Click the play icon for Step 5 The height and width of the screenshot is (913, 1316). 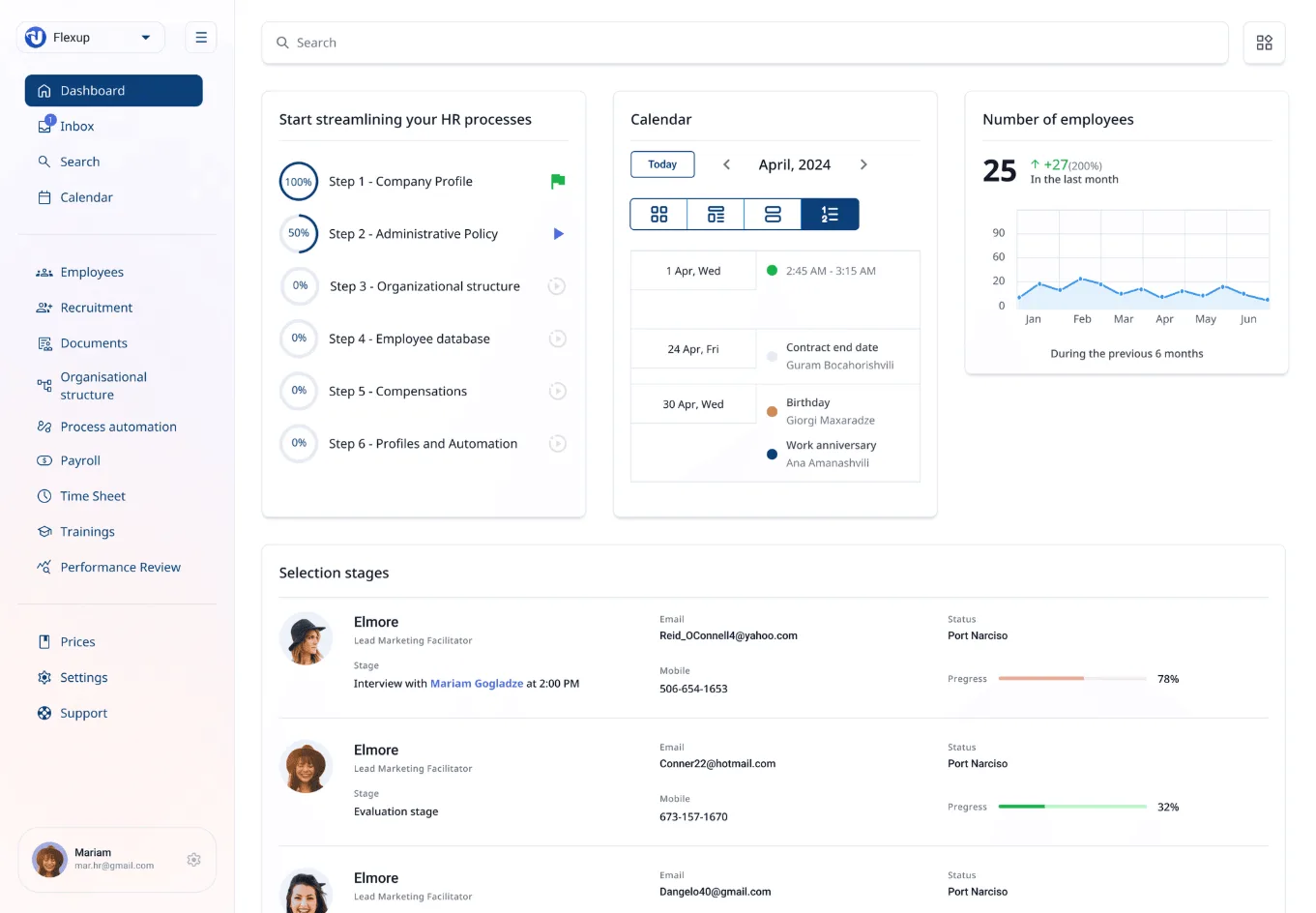[x=557, y=391]
